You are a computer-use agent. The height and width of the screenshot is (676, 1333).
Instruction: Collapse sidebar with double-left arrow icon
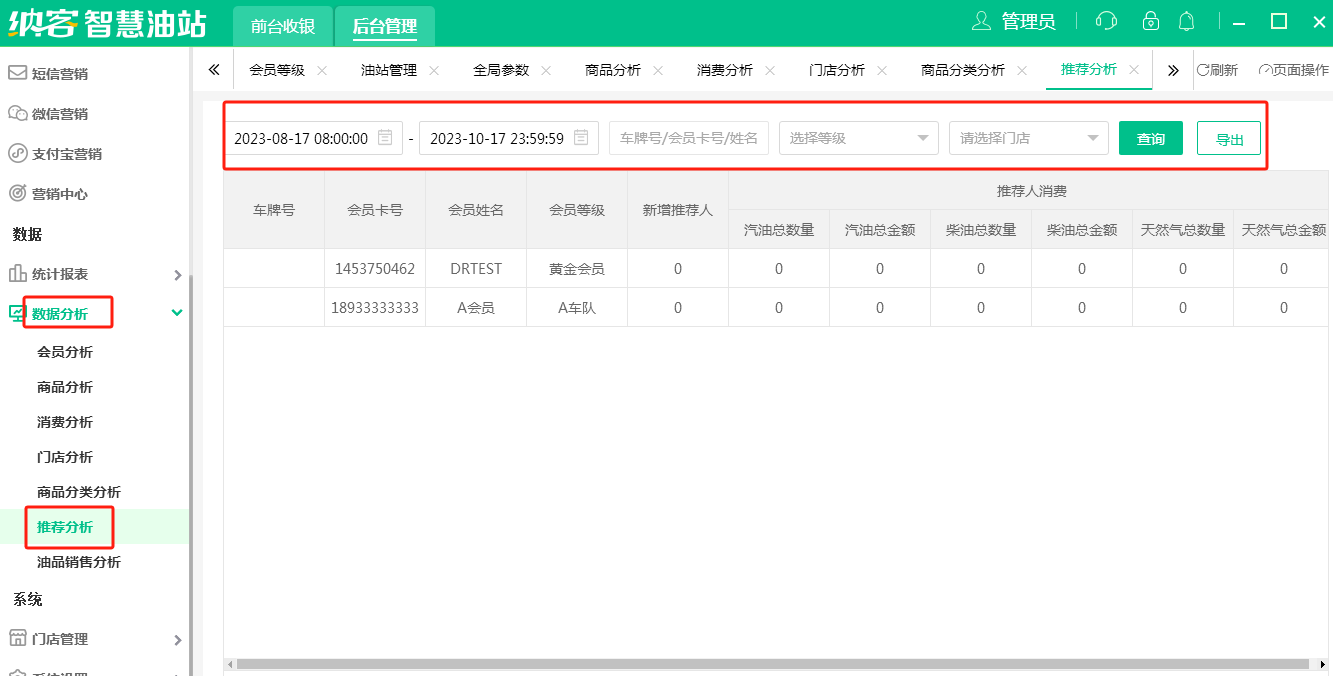pyautogui.click(x=213, y=70)
